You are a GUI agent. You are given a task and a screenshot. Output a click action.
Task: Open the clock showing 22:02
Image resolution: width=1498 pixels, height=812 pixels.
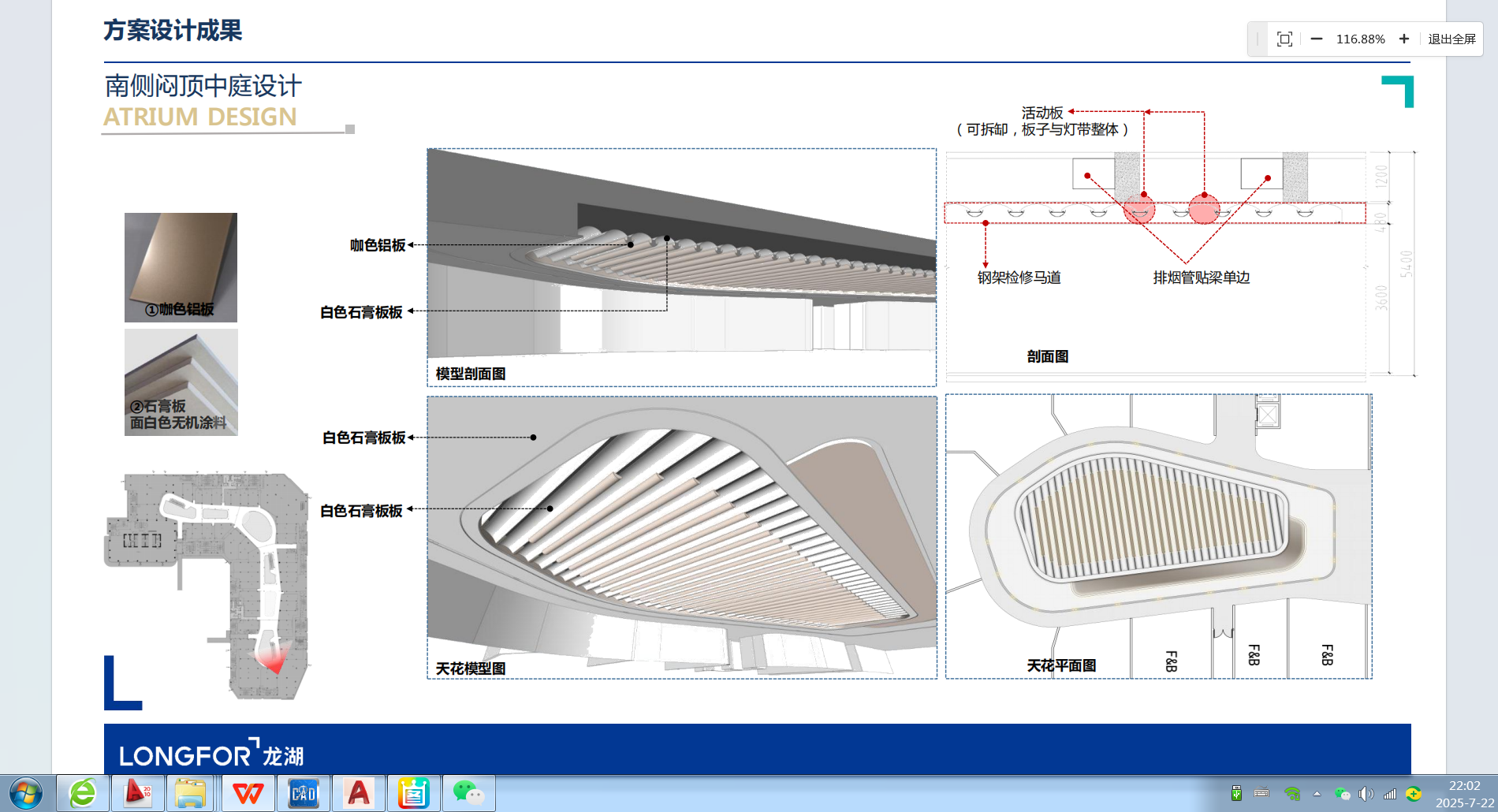(x=1464, y=794)
